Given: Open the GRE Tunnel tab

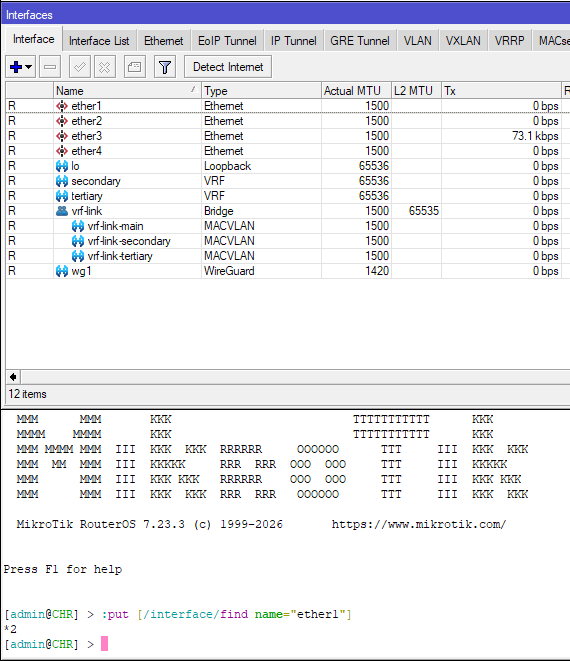Looking at the screenshot, I should pyautogui.click(x=360, y=41).
